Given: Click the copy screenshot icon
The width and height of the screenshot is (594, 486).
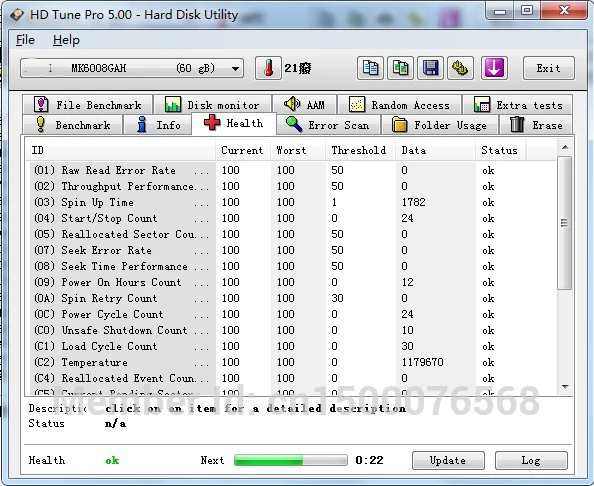Looking at the screenshot, I should pos(400,68).
